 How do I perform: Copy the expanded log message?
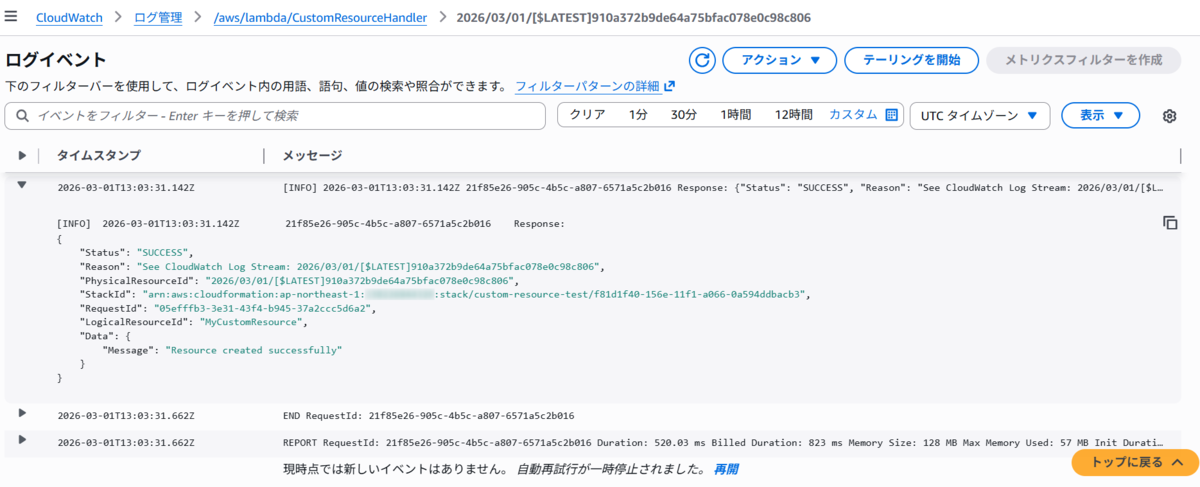click(x=1170, y=223)
